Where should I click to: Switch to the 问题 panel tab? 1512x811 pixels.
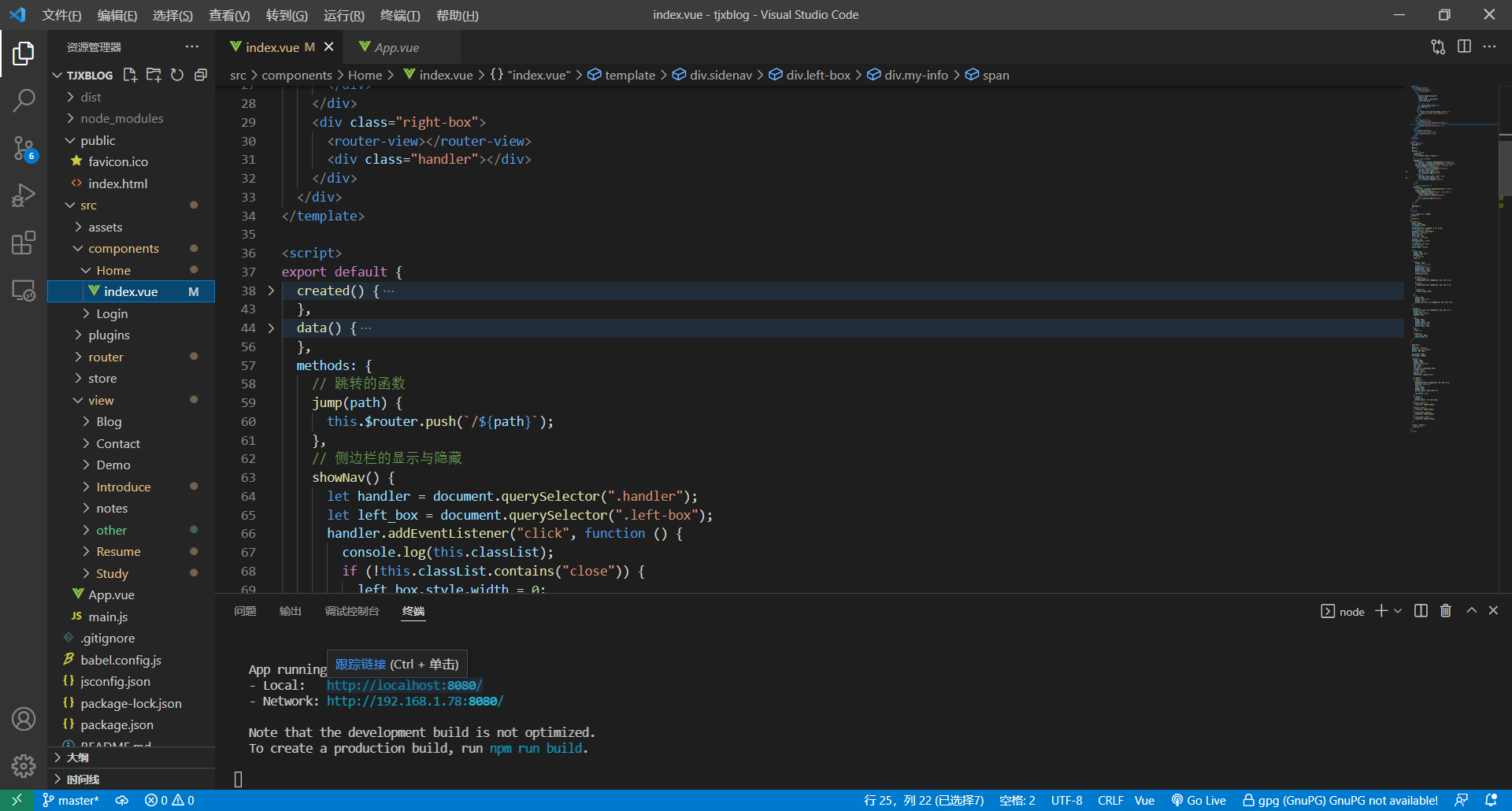click(245, 611)
